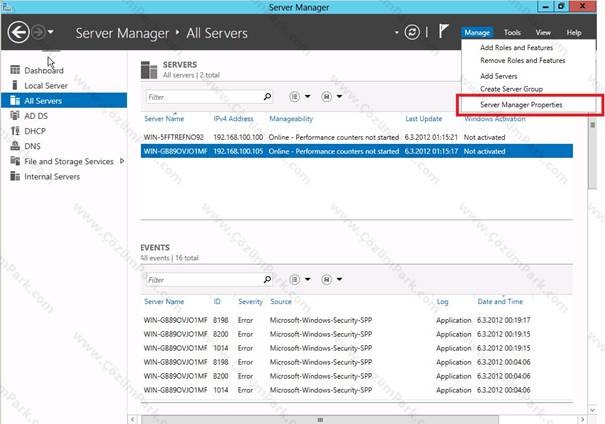Sort servers by Last Update column
The width and height of the screenshot is (605, 424).
(423, 119)
